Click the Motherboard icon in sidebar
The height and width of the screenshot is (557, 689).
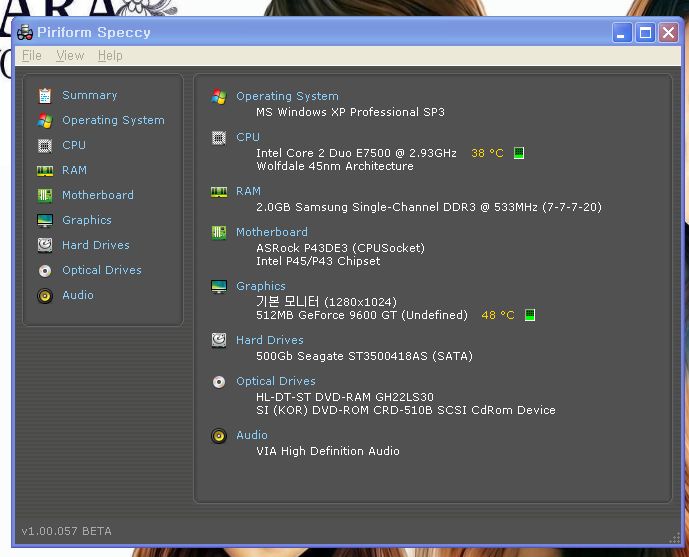[45, 195]
